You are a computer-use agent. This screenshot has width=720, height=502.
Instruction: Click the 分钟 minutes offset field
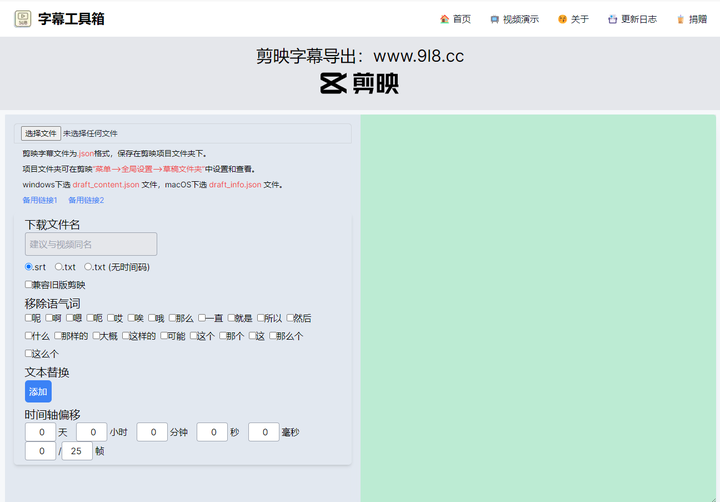[x=152, y=432]
